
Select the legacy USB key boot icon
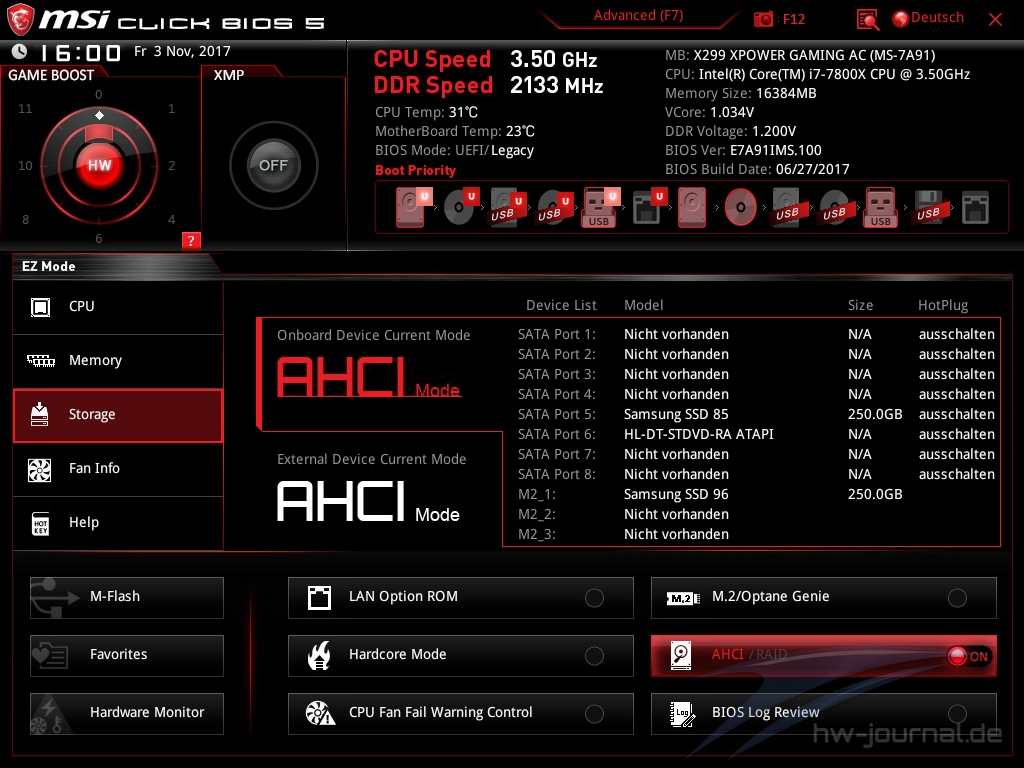[881, 208]
